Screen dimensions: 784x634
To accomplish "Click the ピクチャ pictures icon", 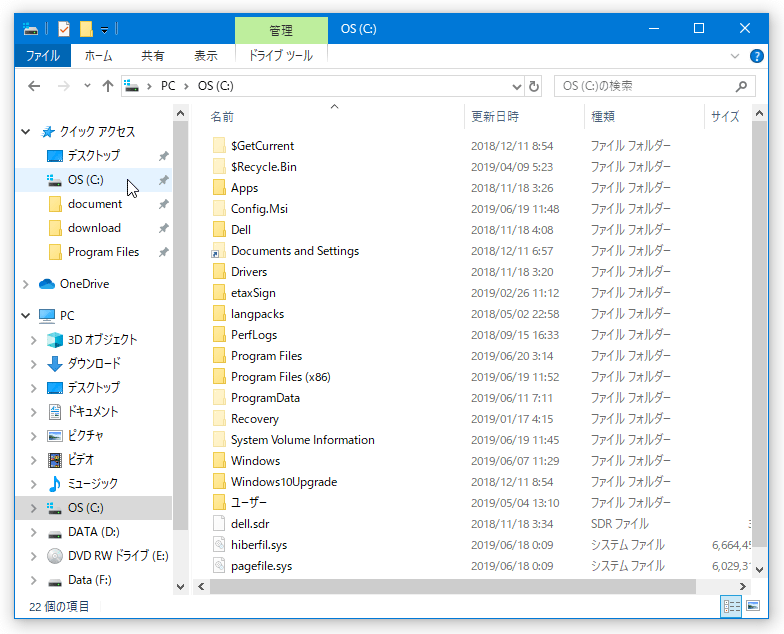I will (x=54, y=436).
